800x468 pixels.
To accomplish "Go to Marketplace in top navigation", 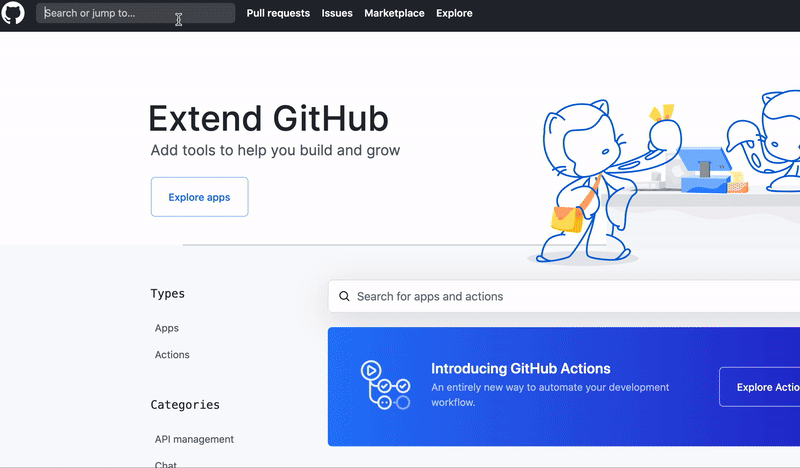I will pos(394,13).
